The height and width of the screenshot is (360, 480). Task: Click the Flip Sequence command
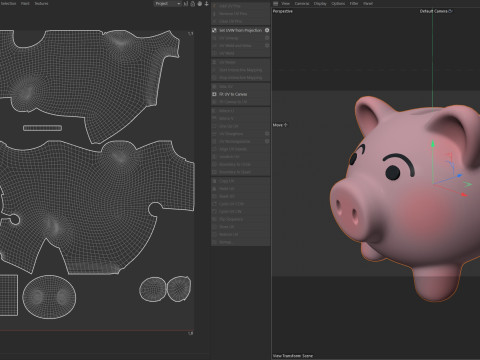[x=228, y=219]
